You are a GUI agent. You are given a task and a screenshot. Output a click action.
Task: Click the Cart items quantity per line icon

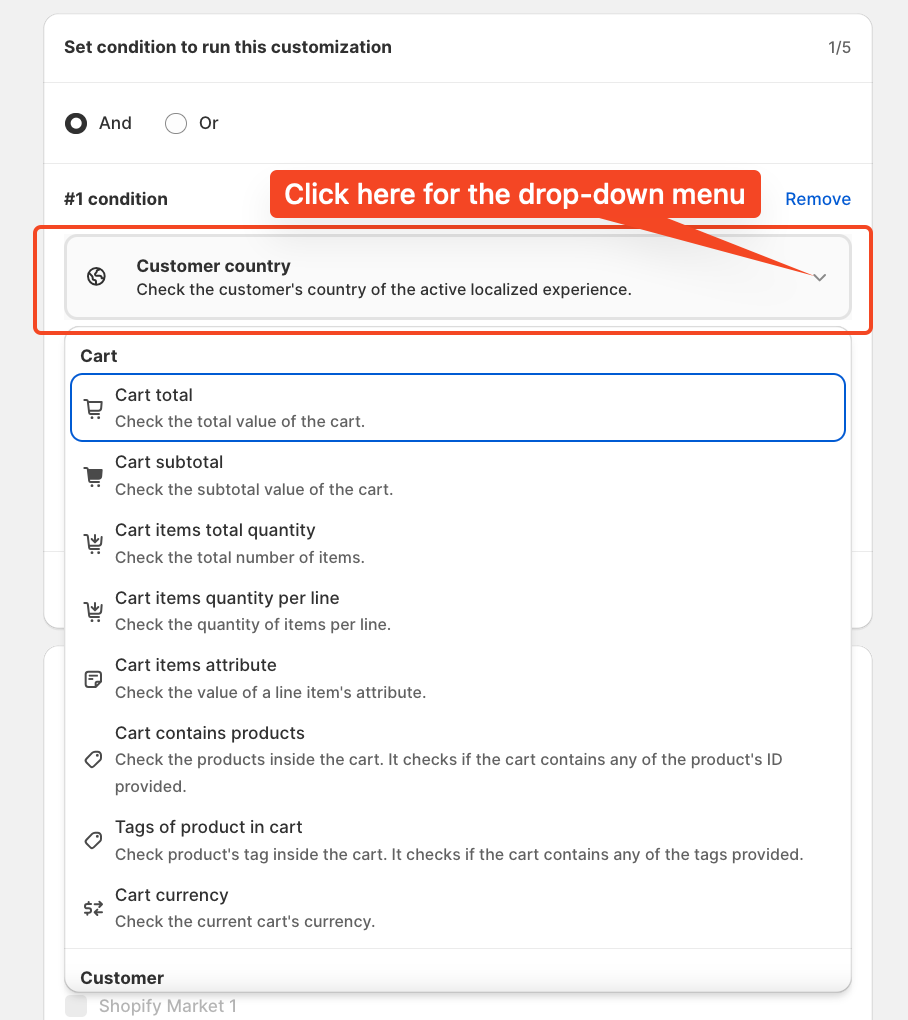[94, 611]
